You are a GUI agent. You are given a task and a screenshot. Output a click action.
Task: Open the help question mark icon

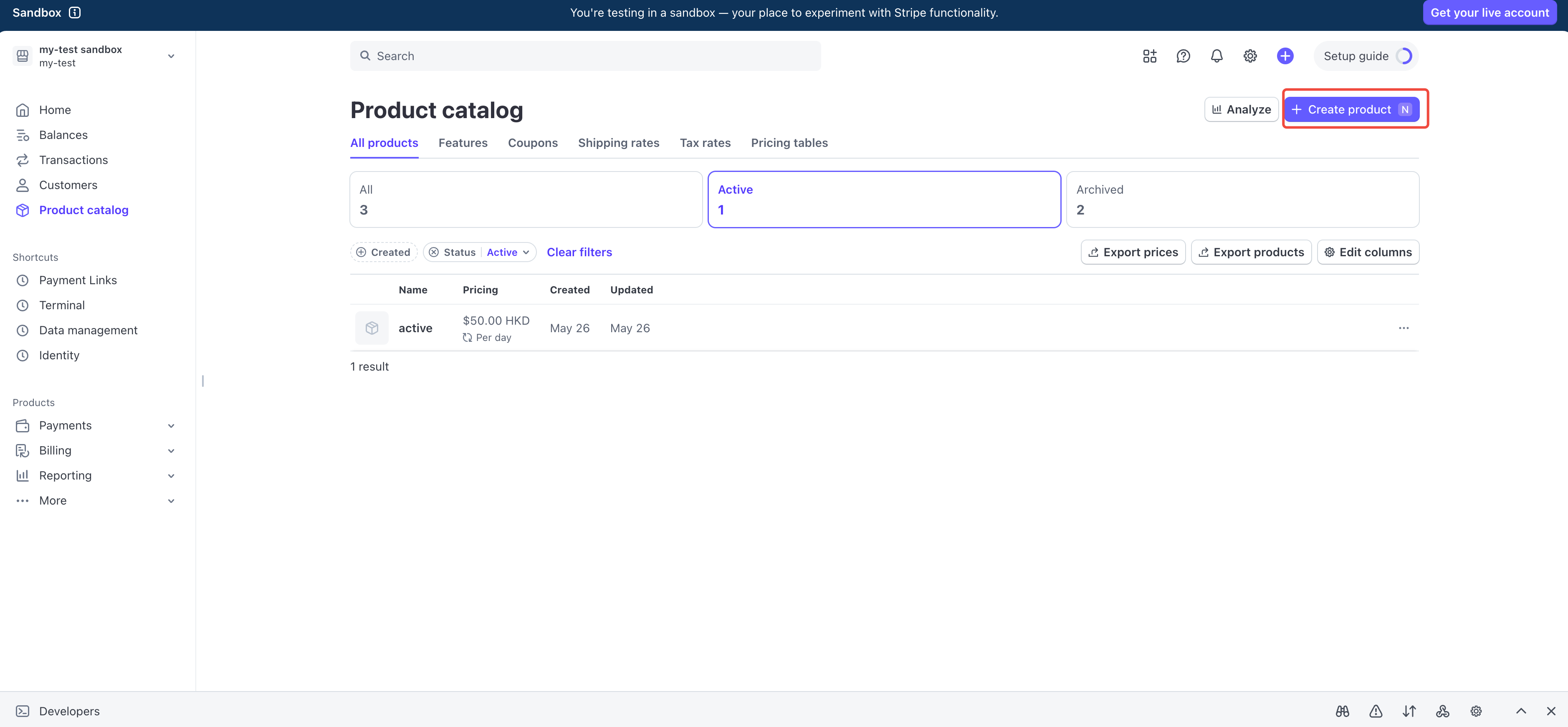1183,56
